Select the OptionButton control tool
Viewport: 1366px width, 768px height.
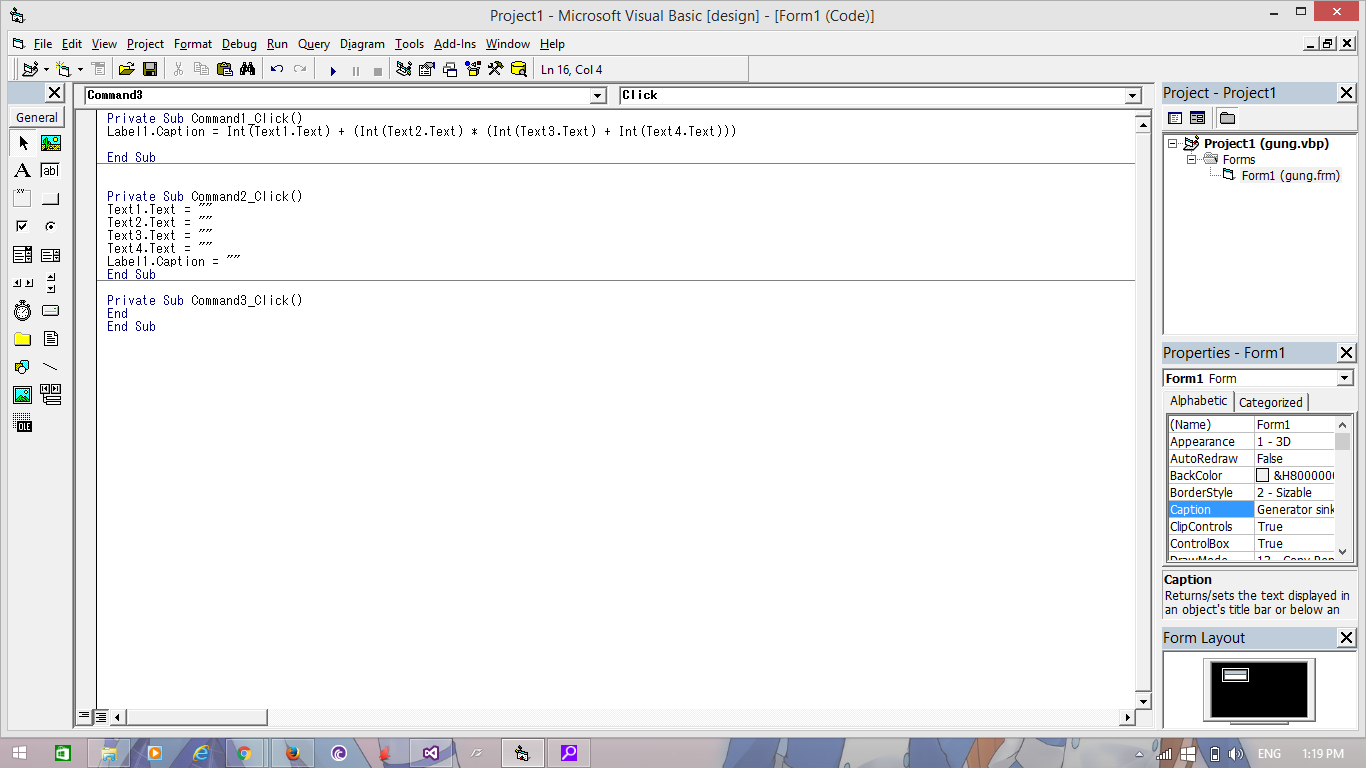[51, 227]
